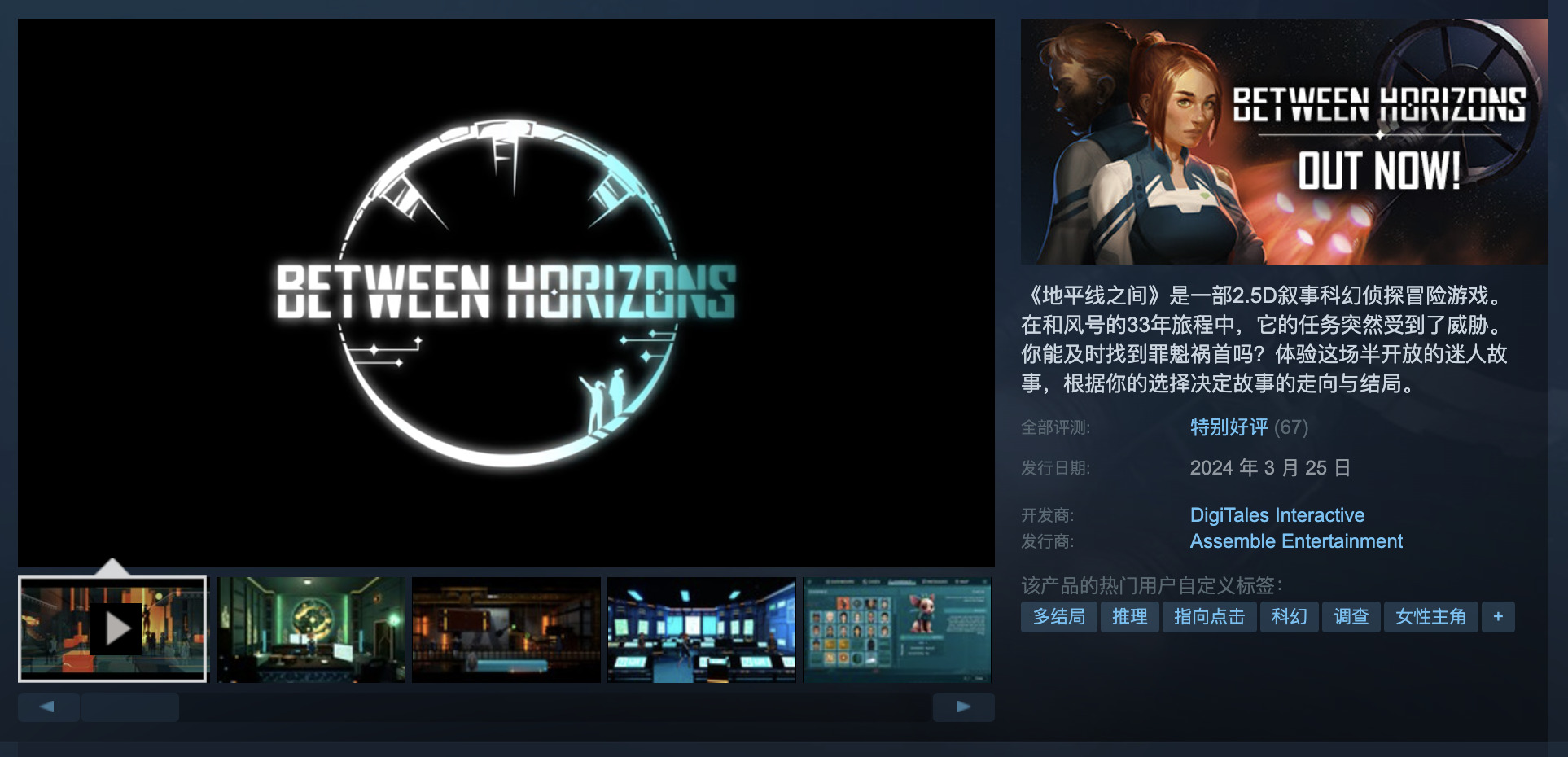The width and height of the screenshot is (1568, 757).
Task: Select the 女性主角 tag
Action: tap(1430, 617)
